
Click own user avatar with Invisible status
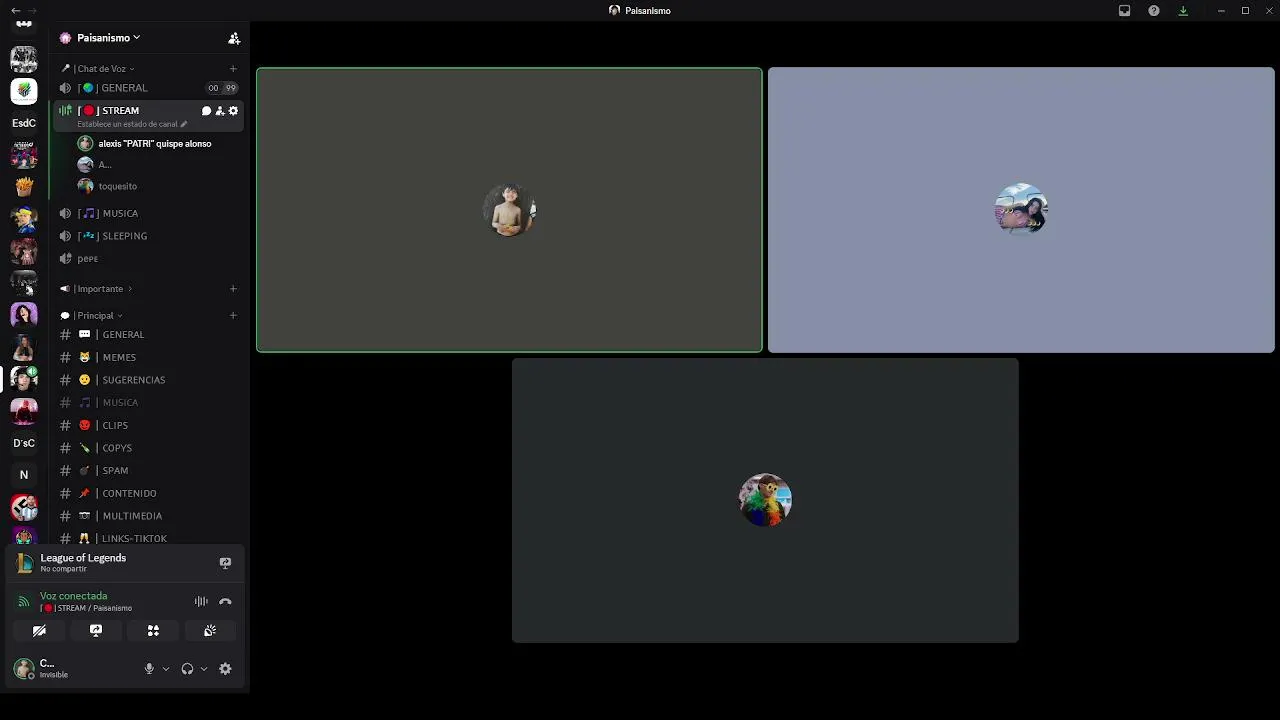[x=24, y=669]
